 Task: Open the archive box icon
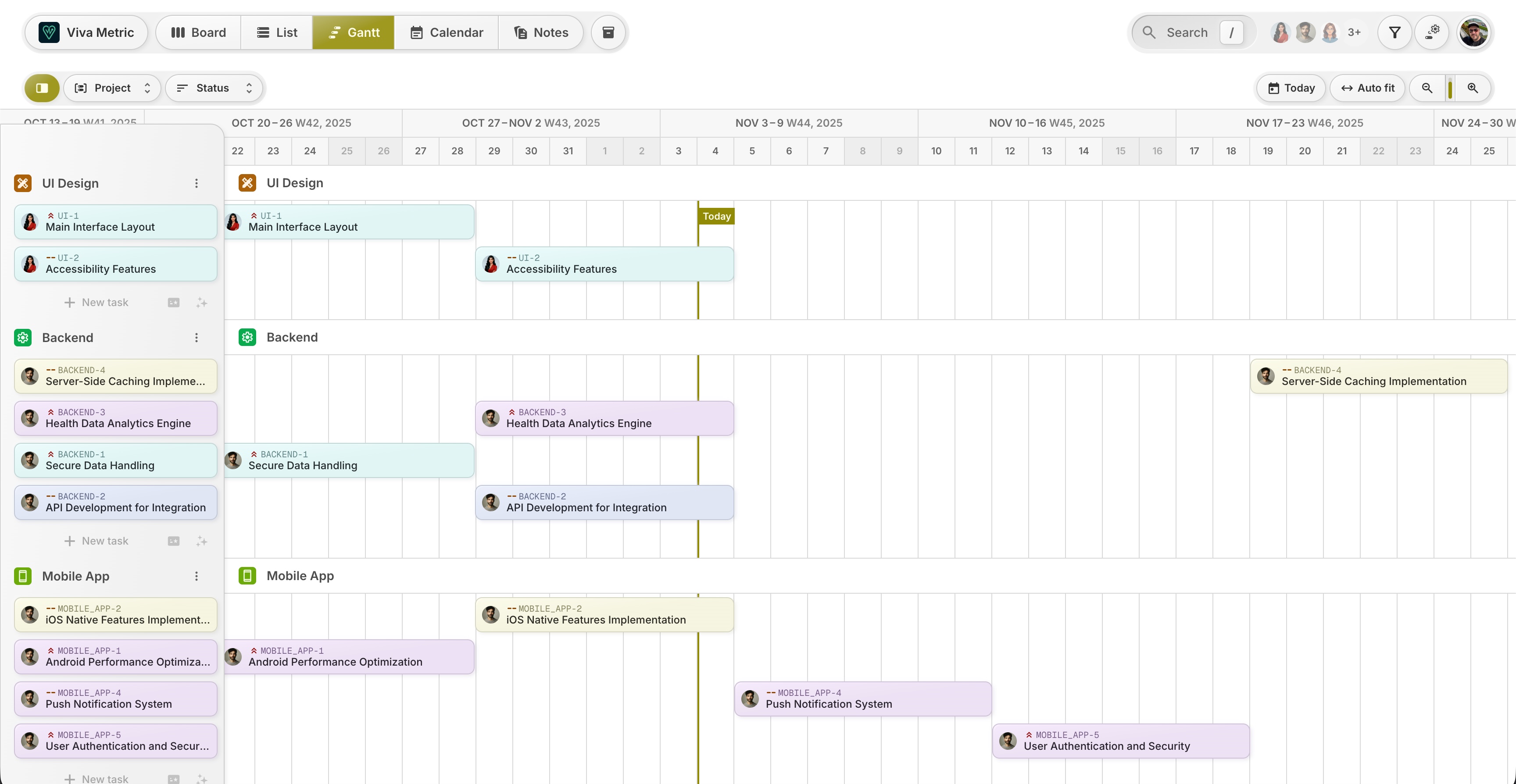pyautogui.click(x=608, y=32)
